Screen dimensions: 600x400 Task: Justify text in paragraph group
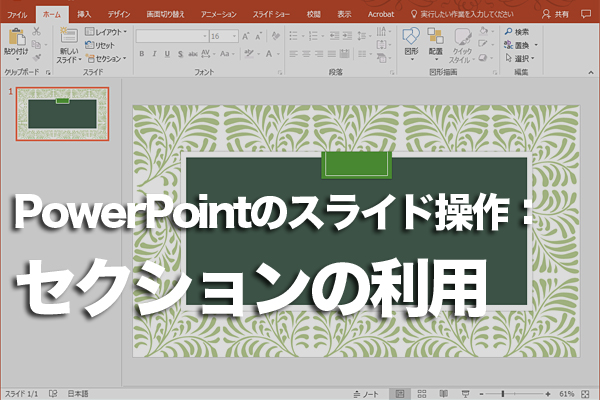click(x=332, y=54)
